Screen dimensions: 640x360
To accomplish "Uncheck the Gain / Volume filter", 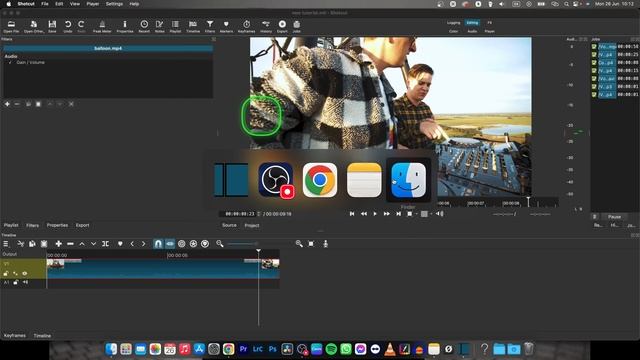I will tap(10, 62).
